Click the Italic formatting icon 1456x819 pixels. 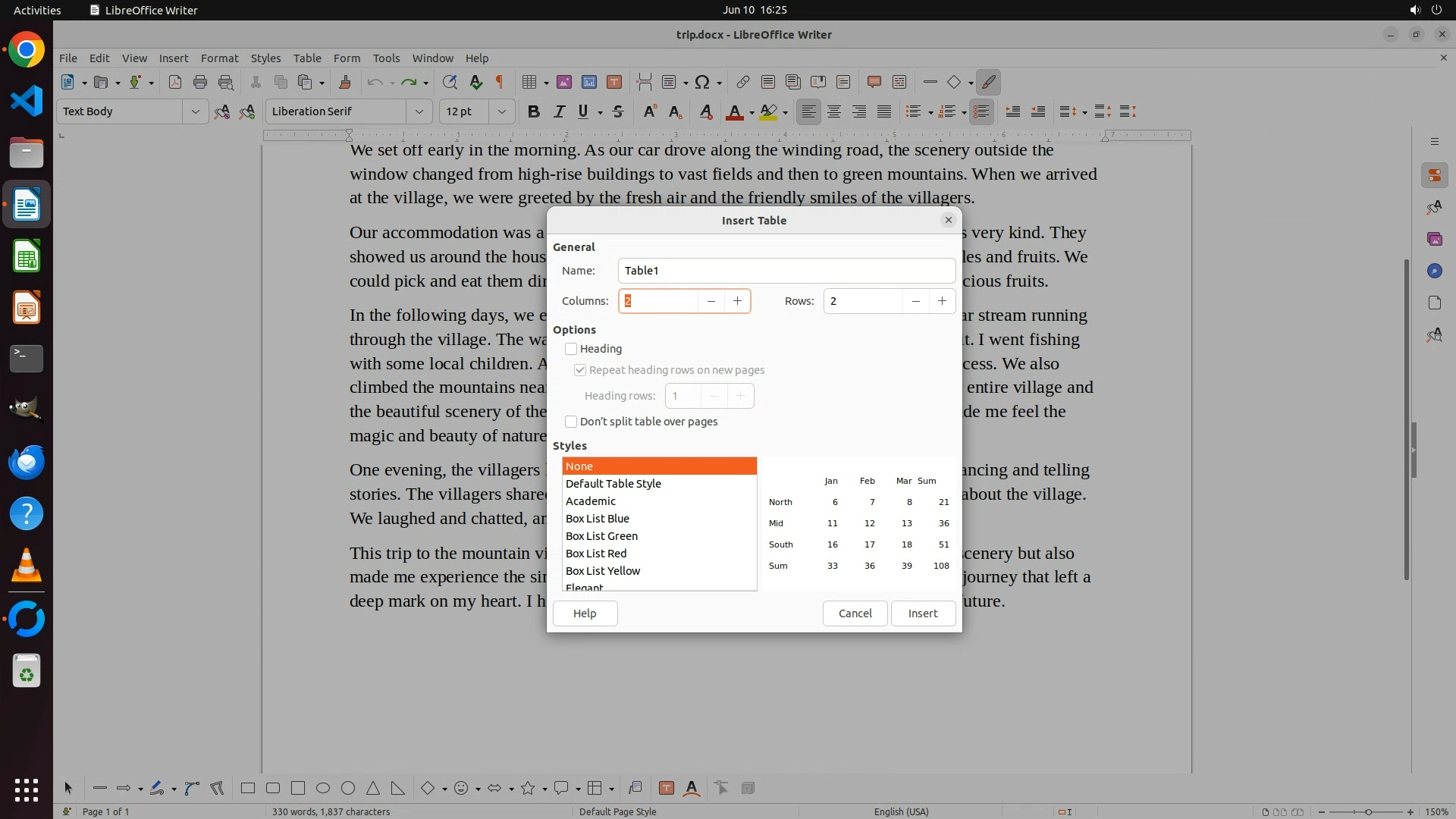559,111
